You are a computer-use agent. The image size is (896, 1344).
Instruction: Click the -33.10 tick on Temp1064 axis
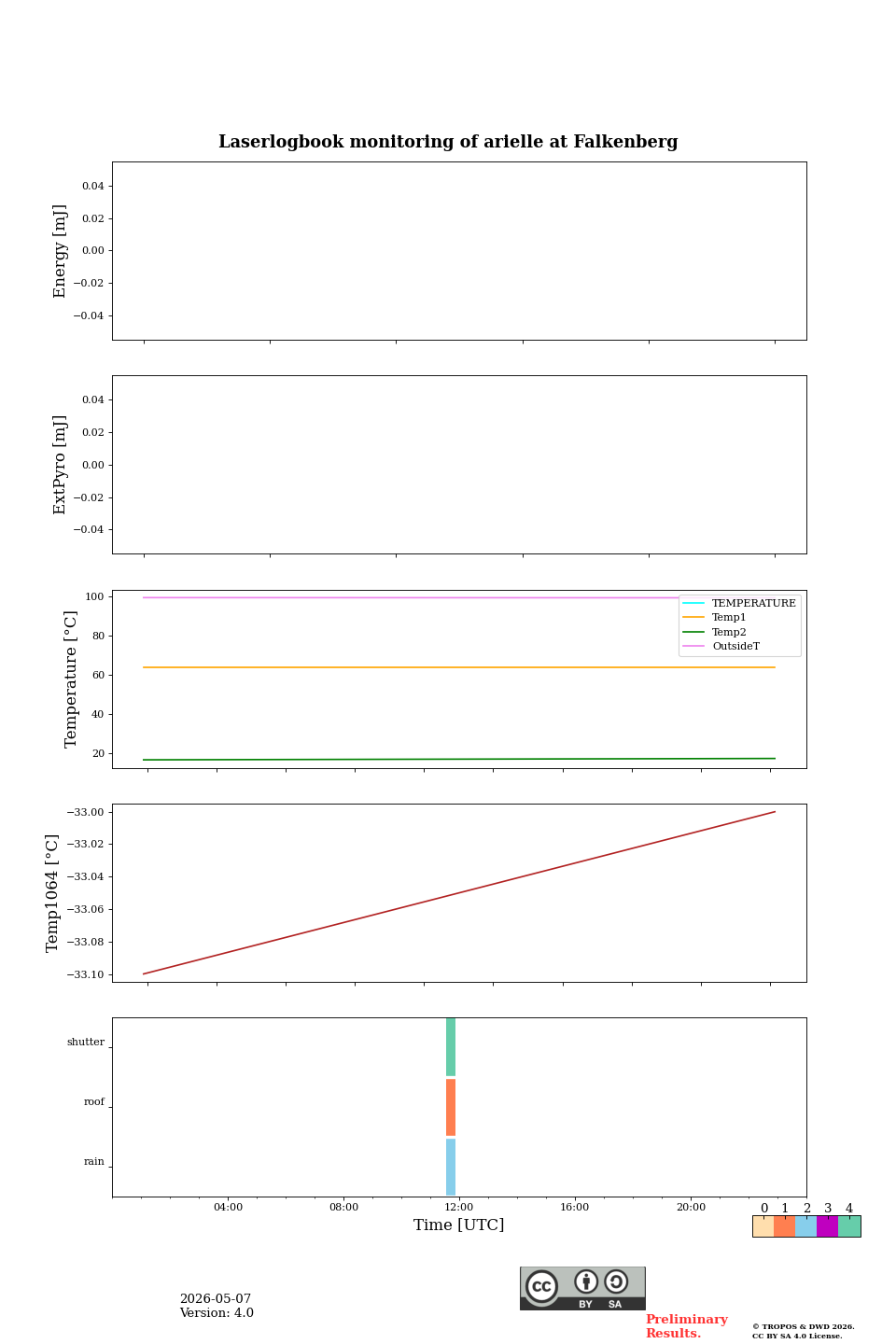tap(85, 974)
